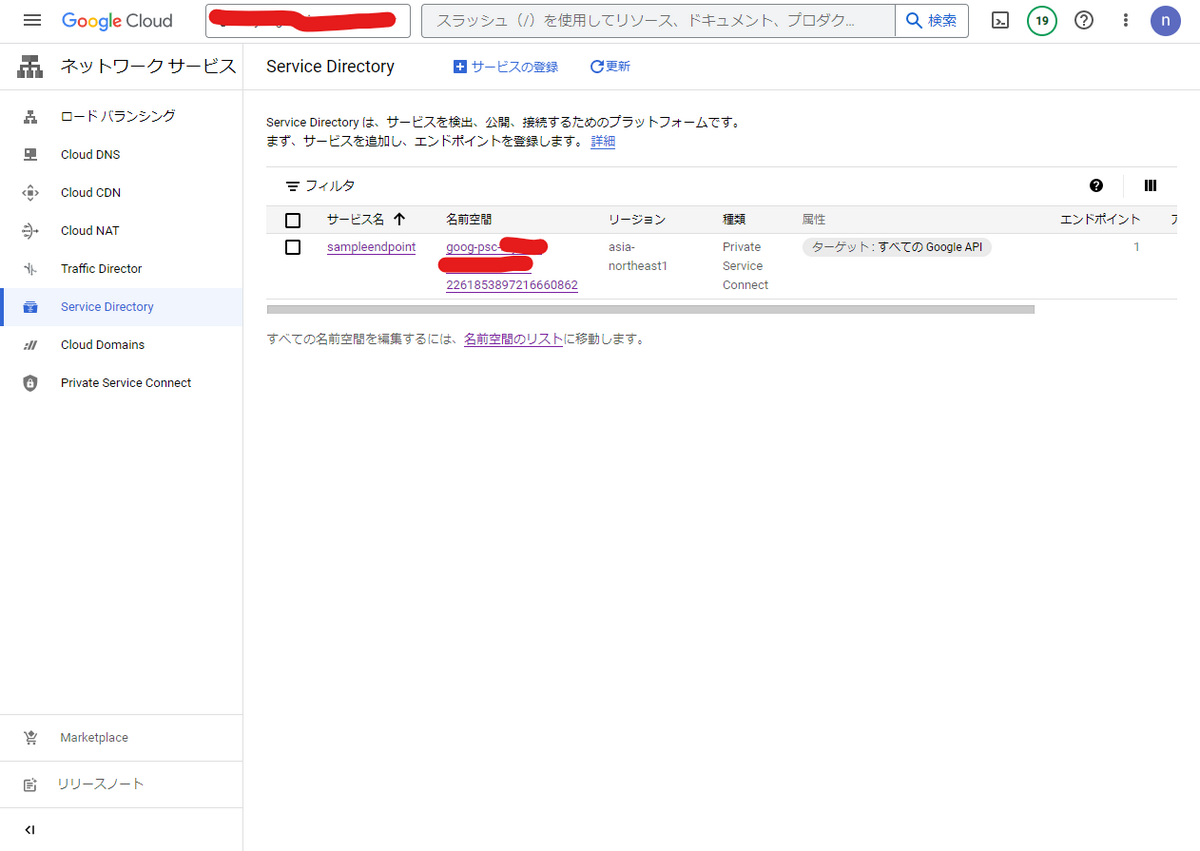Click the Cloud NAT sidebar icon
1200x851 pixels.
[x=30, y=231]
